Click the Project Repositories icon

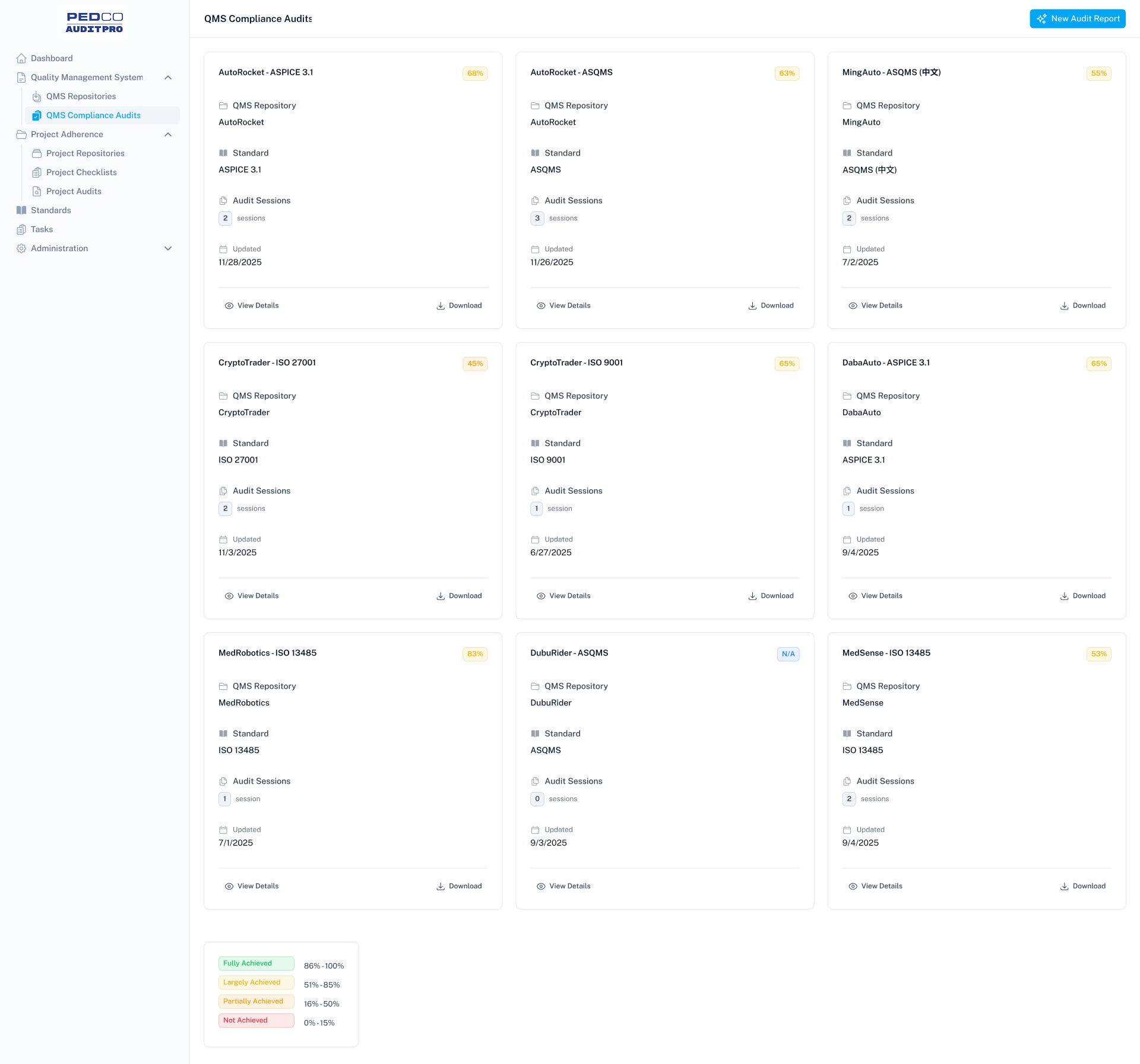(37, 153)
